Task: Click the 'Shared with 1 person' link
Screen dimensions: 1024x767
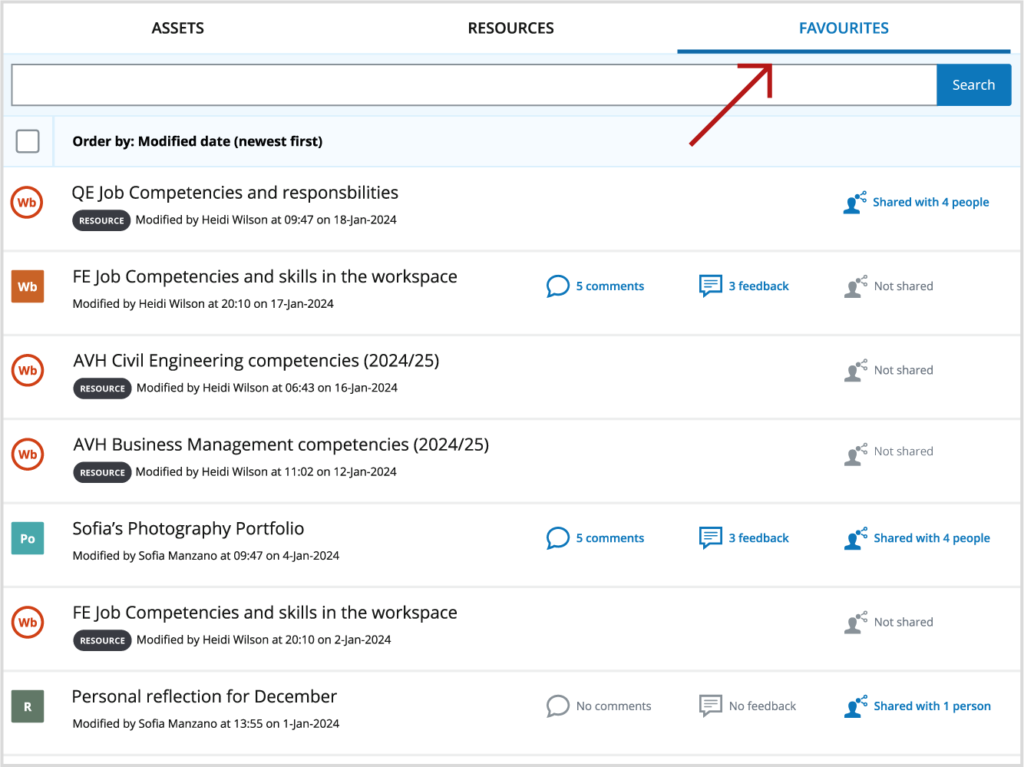Action: pyautogui.click(x=932, y=706)
